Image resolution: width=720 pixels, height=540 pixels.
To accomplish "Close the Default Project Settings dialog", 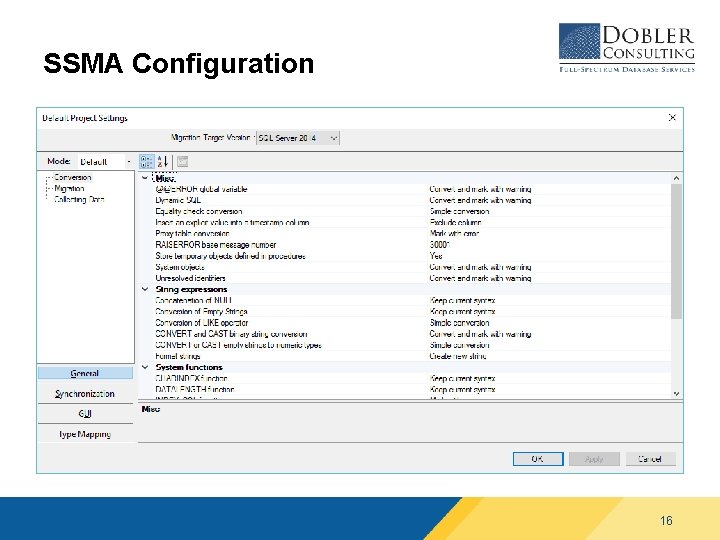I will click(672, 118).
